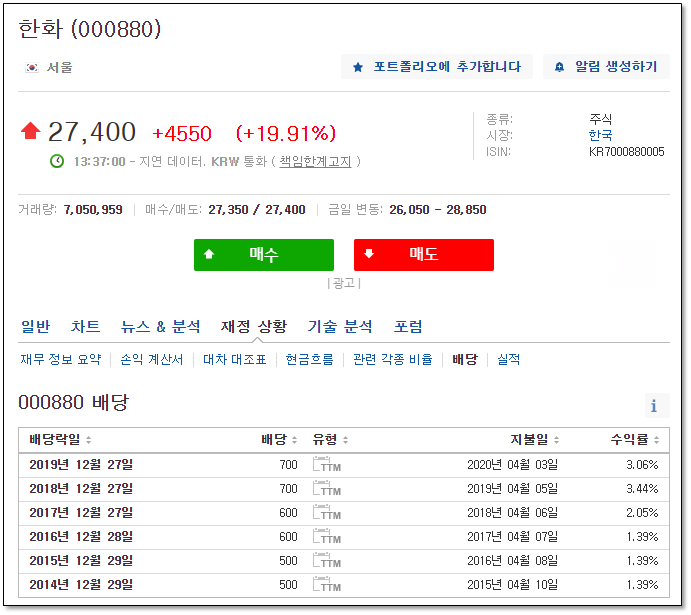The image size is (691, 615).
Task: Click the 광고 ad label
Action: [344, 283]
